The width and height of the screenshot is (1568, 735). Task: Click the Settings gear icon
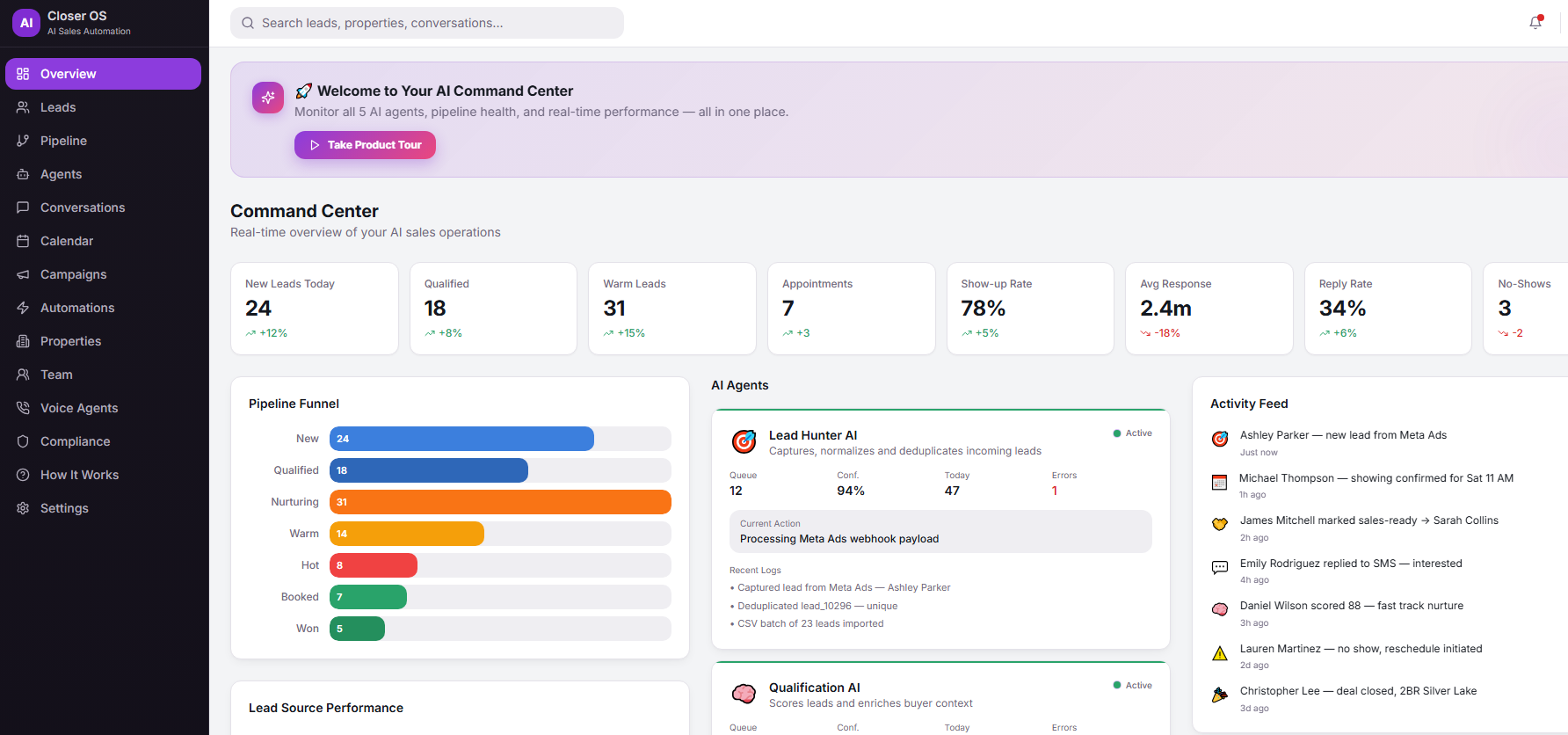pyautogui.click(x=23, y=508)
